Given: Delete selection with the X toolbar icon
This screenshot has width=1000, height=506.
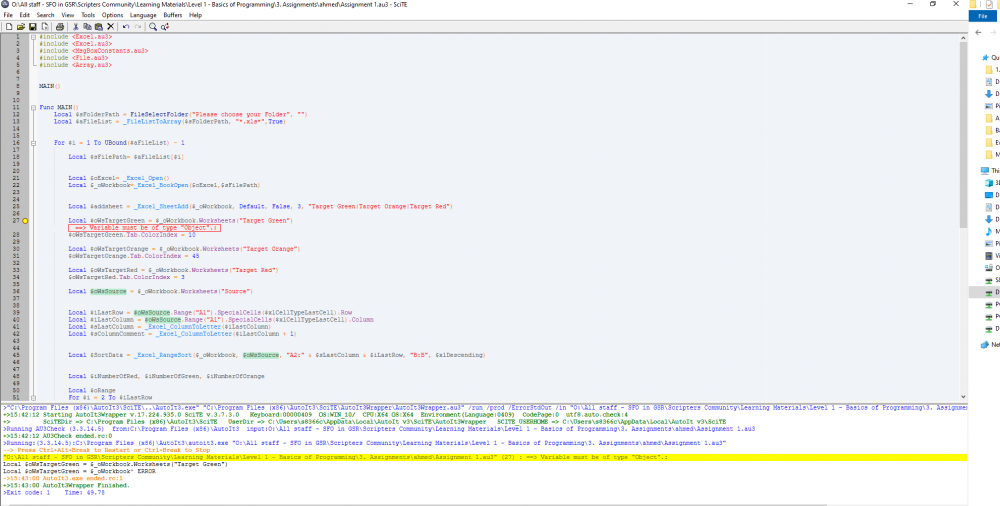Looking at the screenshot, I should pos(110,27).
